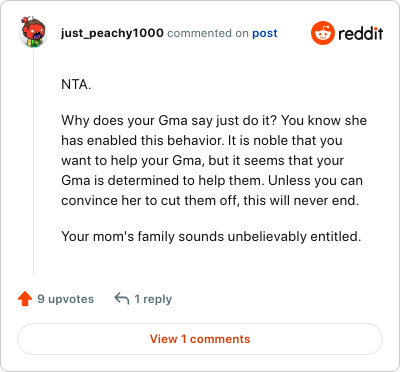400x372 pixels.
Task: Open the just_peachy1000 avatar image
Action: (33, 32)
